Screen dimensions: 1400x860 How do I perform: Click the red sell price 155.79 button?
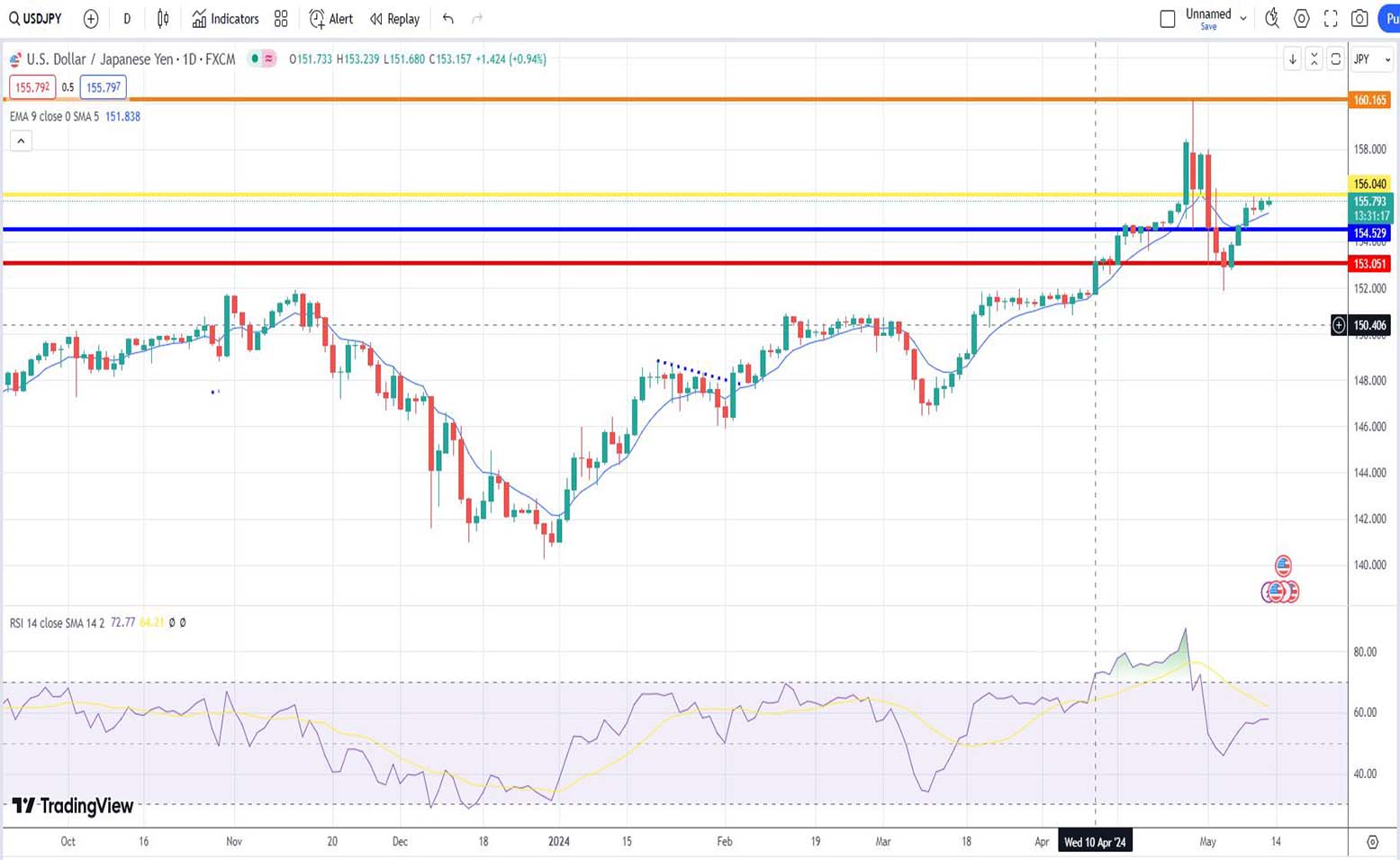coord(32,87)
